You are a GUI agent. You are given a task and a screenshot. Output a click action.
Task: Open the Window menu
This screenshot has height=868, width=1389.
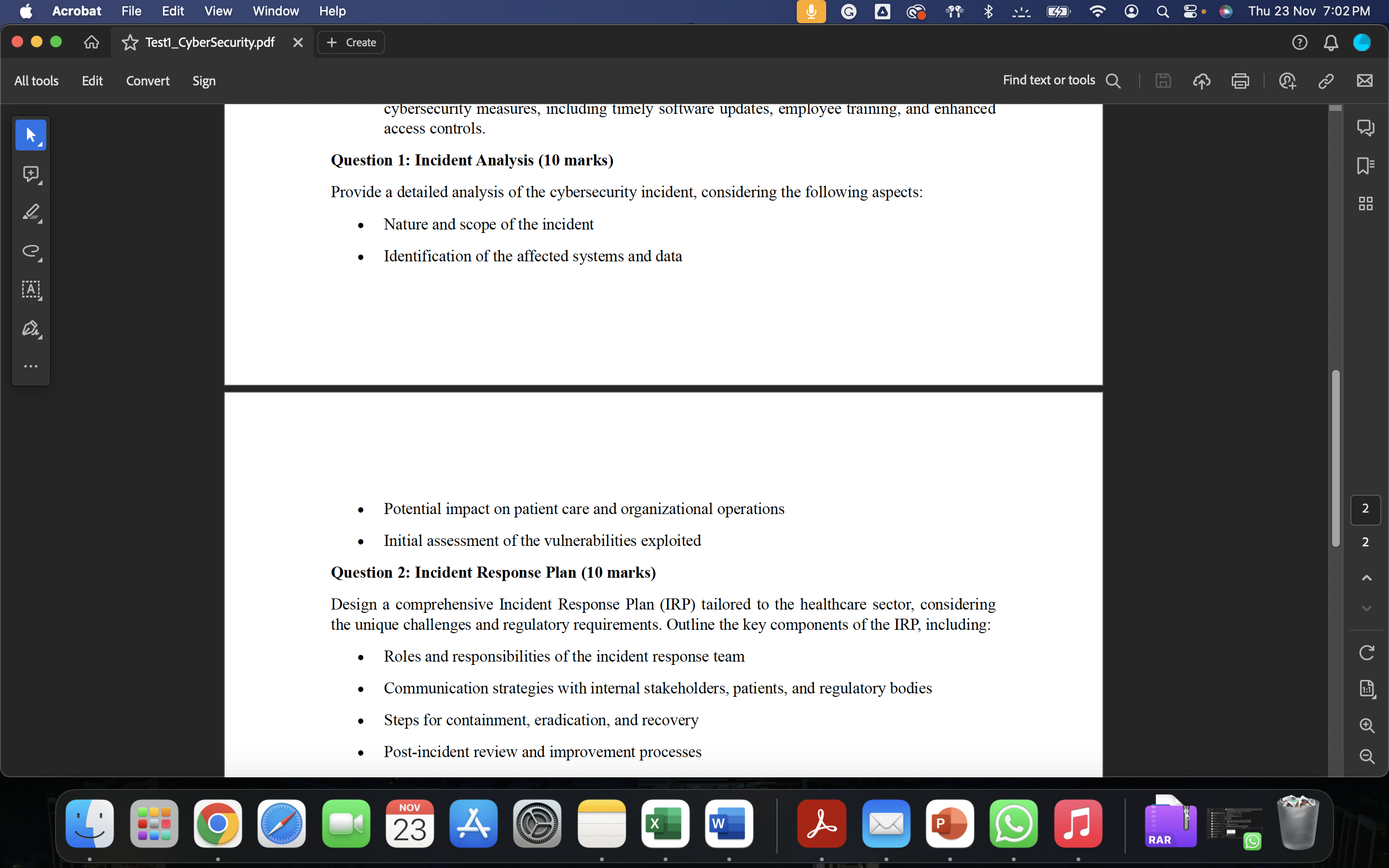pos(275,12)
